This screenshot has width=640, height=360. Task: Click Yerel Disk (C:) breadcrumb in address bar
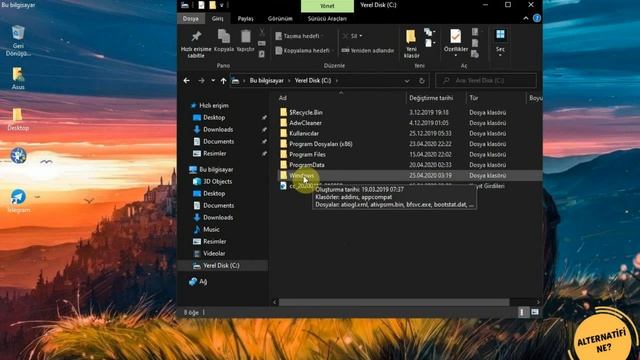[313, 81]
